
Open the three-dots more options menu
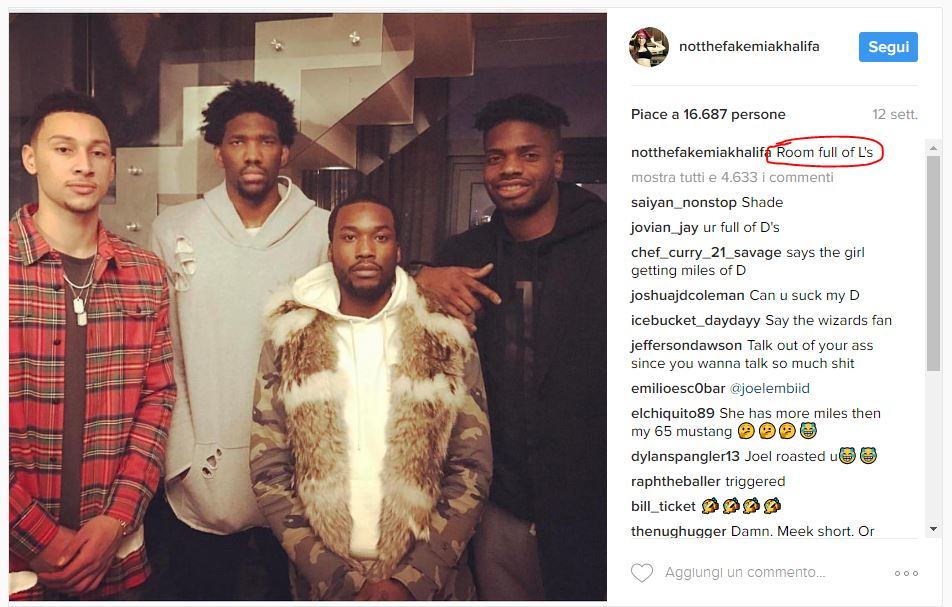[x=906, y=573]
